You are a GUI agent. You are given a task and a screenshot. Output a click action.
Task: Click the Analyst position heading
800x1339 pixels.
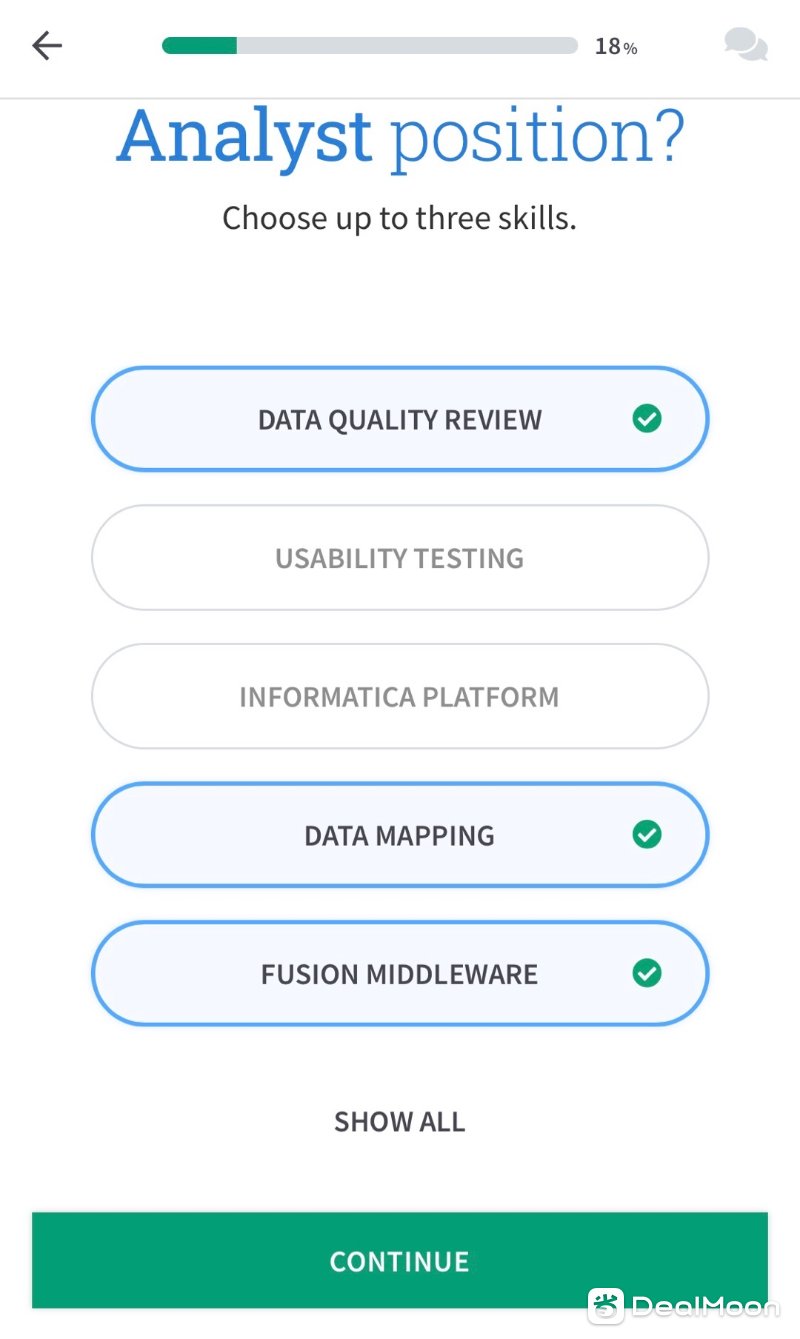click(400, 138)
